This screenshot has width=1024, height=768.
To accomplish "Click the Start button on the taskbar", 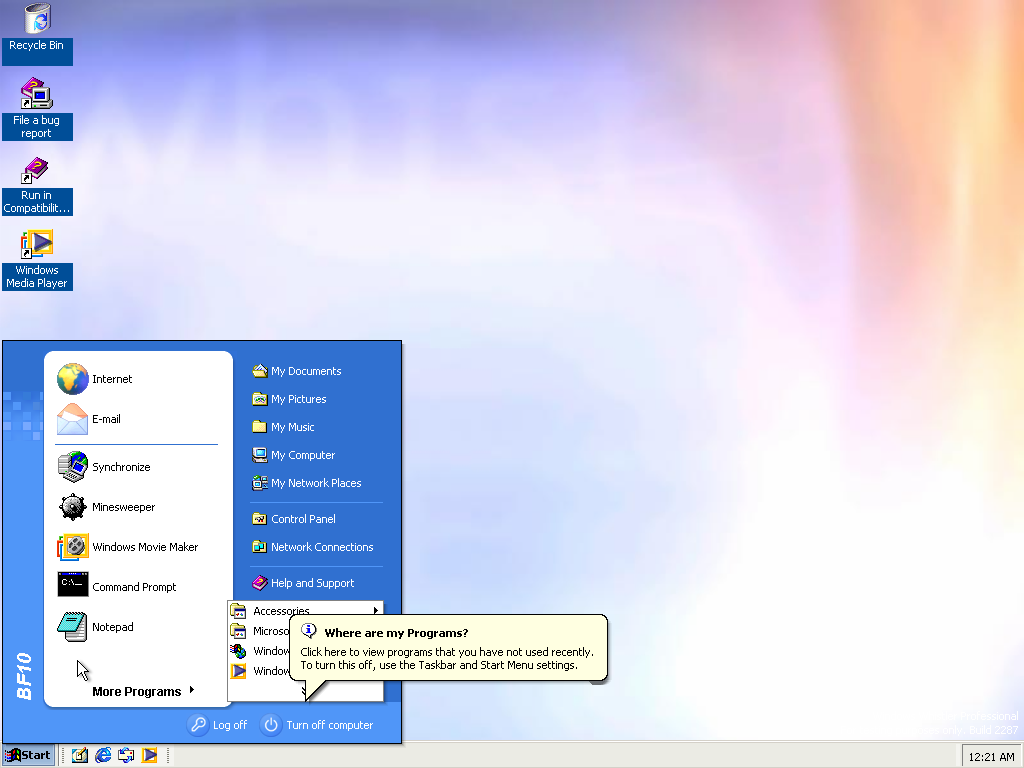I will pos(29,756).
